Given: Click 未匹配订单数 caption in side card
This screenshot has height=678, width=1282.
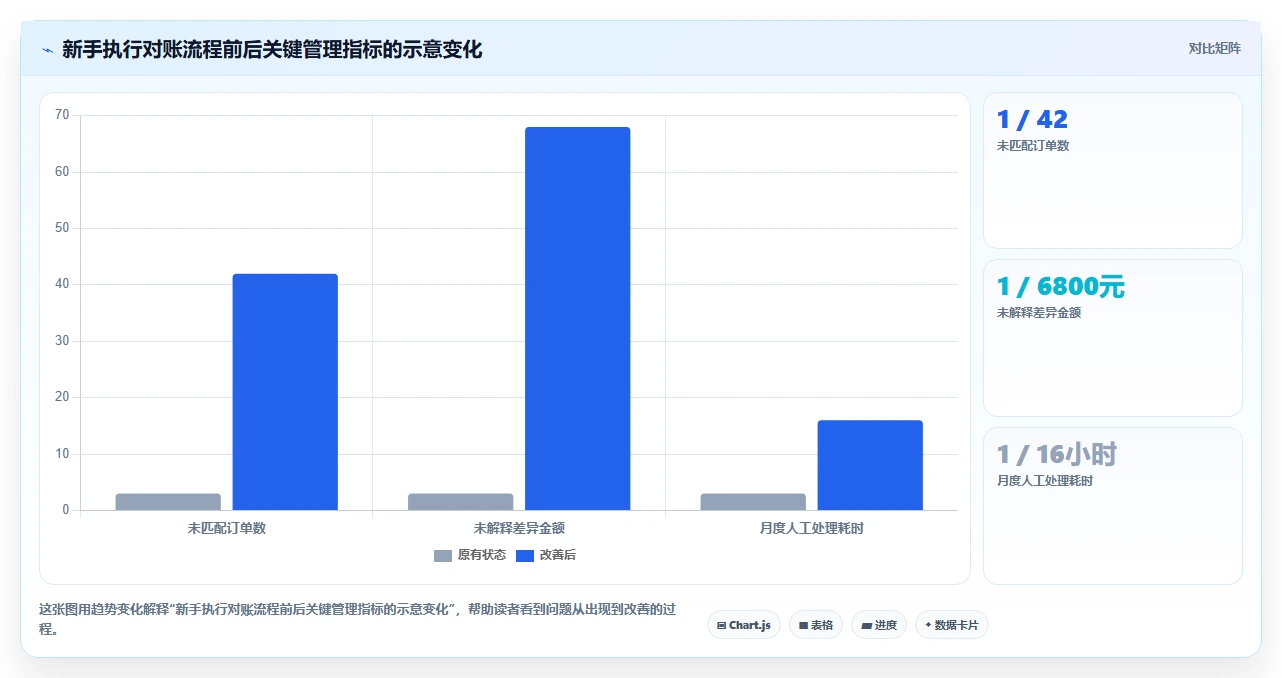Looking at the screenshot, I should click(x=1033, y=146).
